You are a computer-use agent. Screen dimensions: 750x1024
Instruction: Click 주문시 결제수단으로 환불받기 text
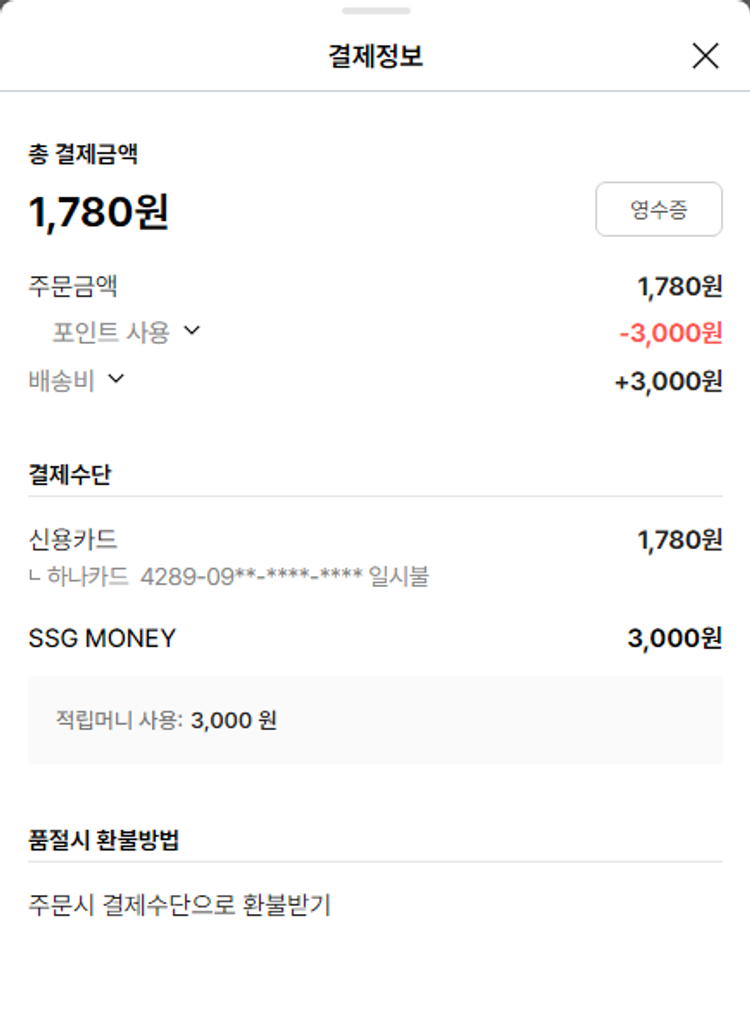(x=179, y=906)
